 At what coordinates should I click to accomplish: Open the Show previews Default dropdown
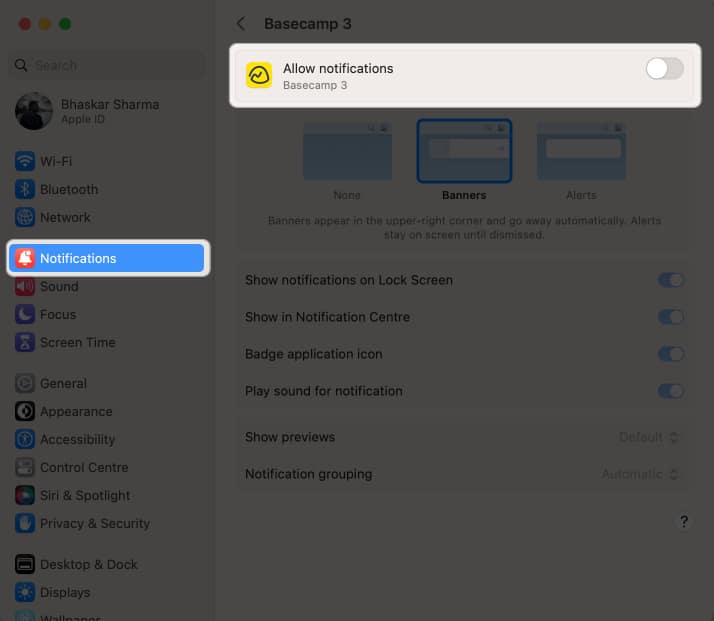point(649,437)
